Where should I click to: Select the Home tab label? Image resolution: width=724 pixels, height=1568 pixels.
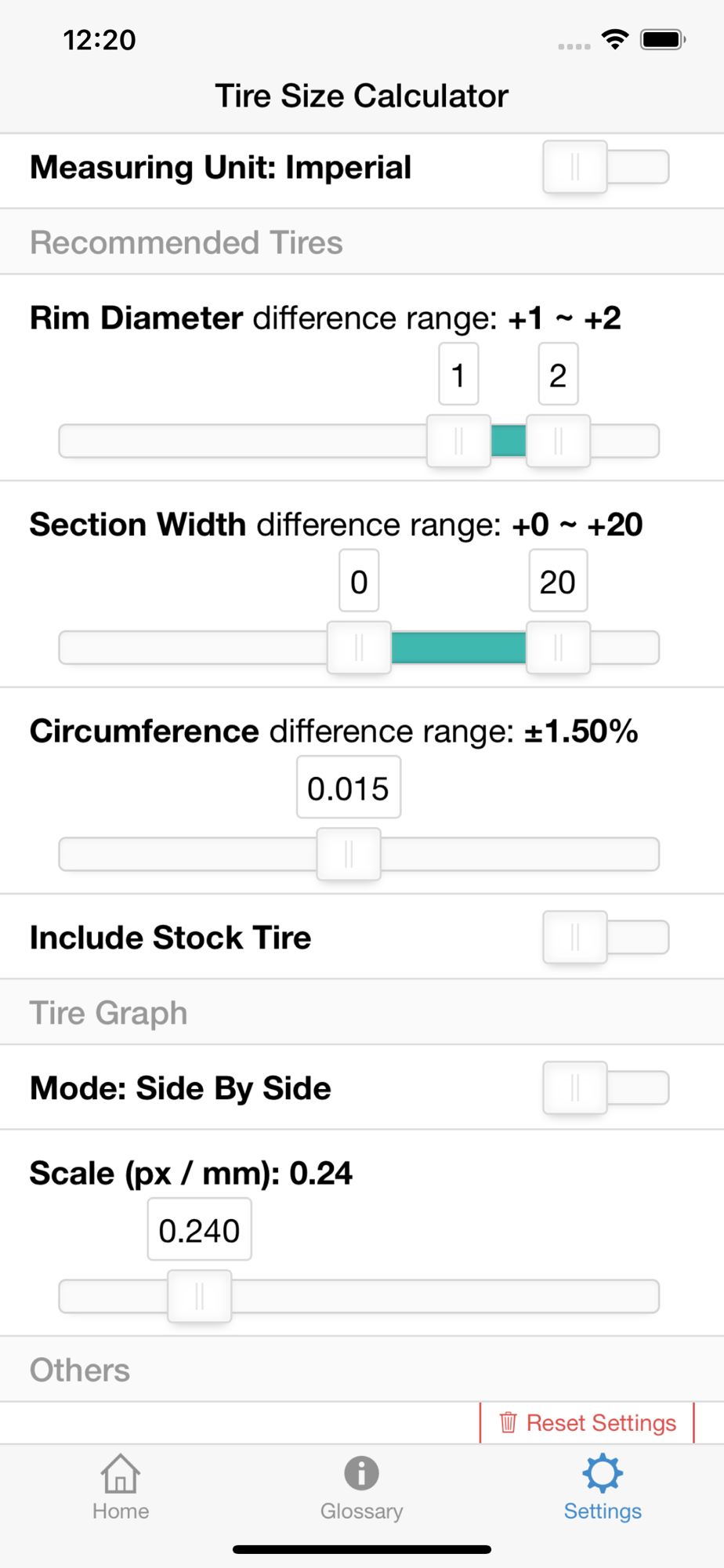point(121,1512)
